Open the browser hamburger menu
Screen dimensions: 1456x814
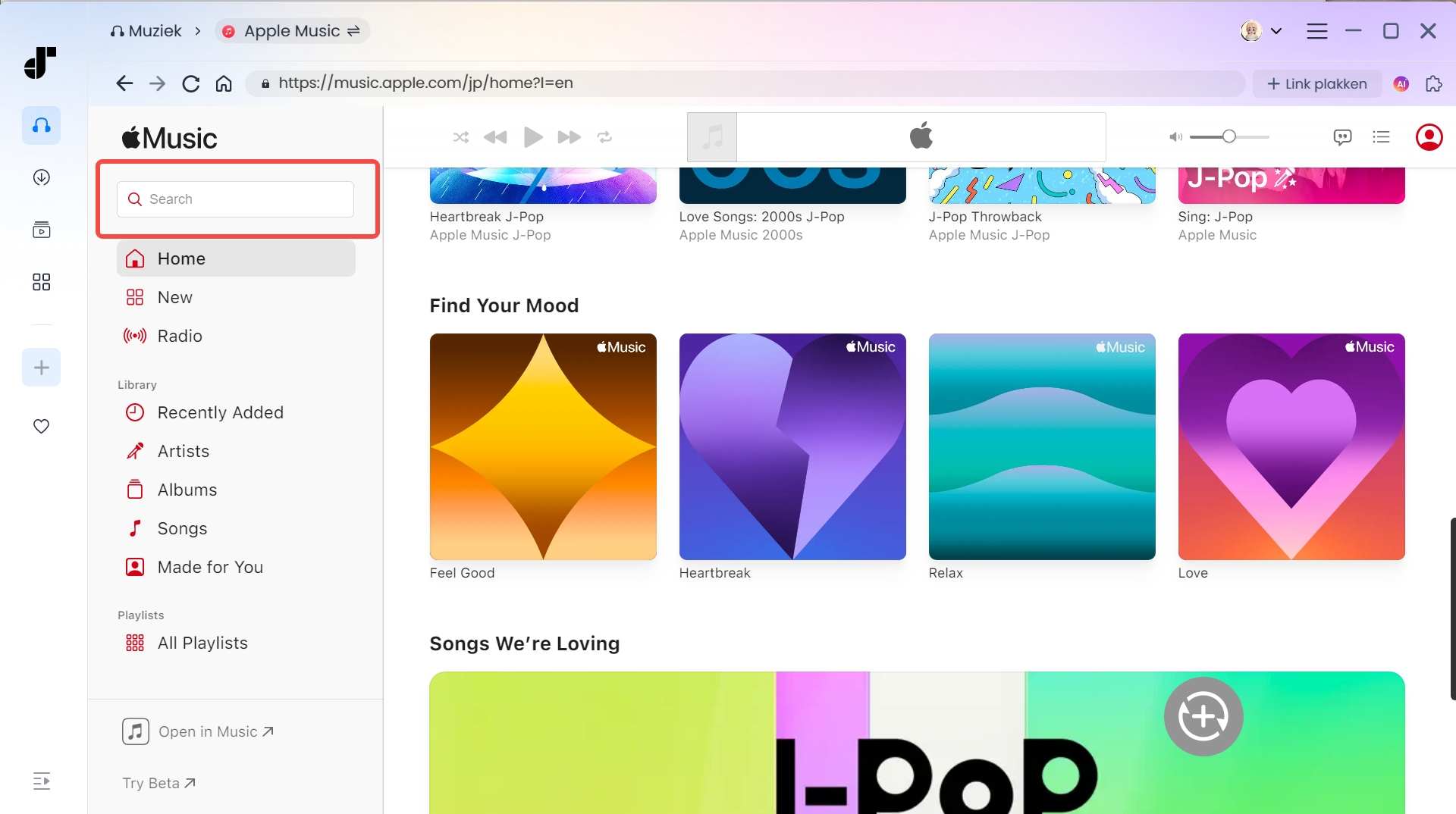tap(1317, 31)
